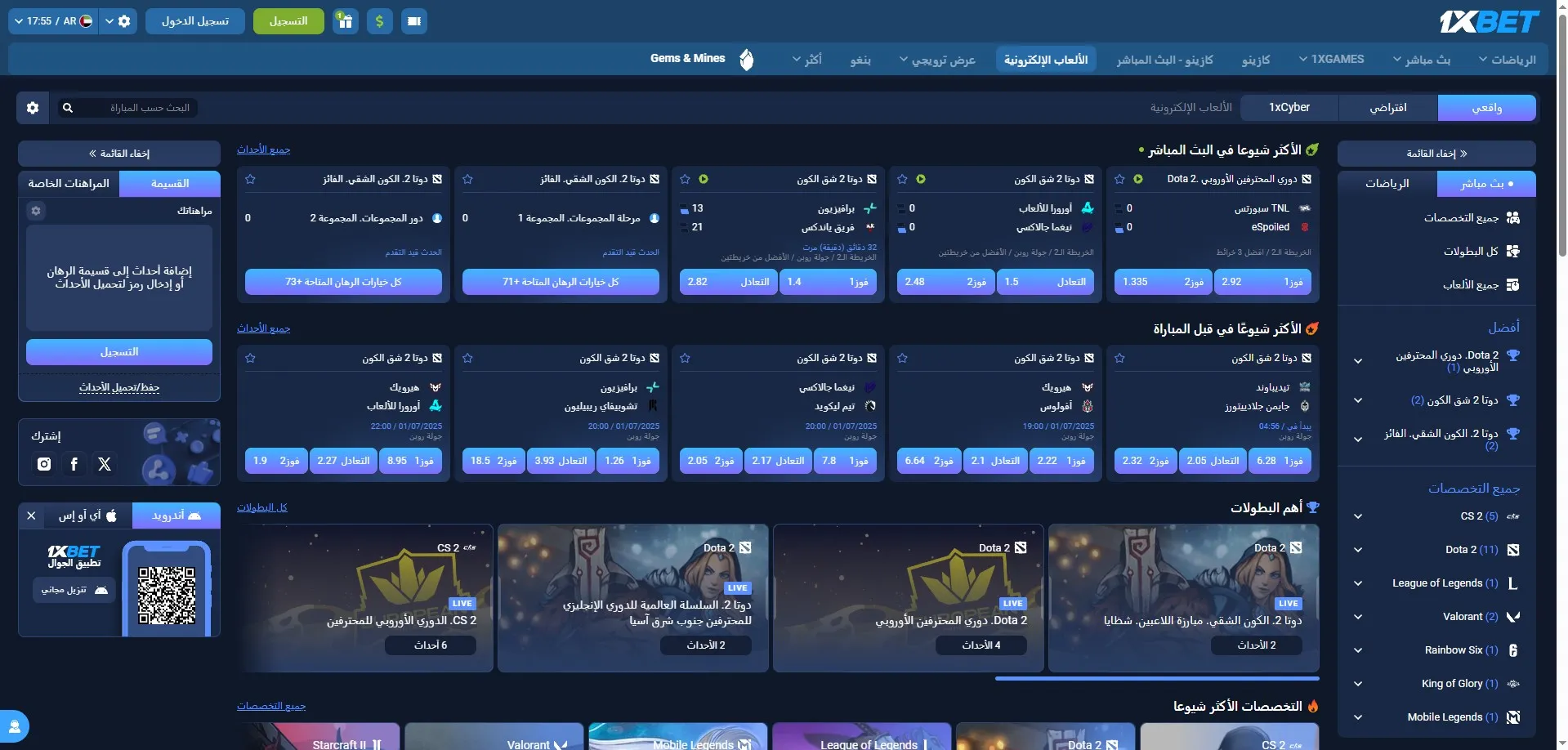Open the bet slip settings gear
Image resolution: width=1568 pixels, height=750 pixels.
click(36, 211)
